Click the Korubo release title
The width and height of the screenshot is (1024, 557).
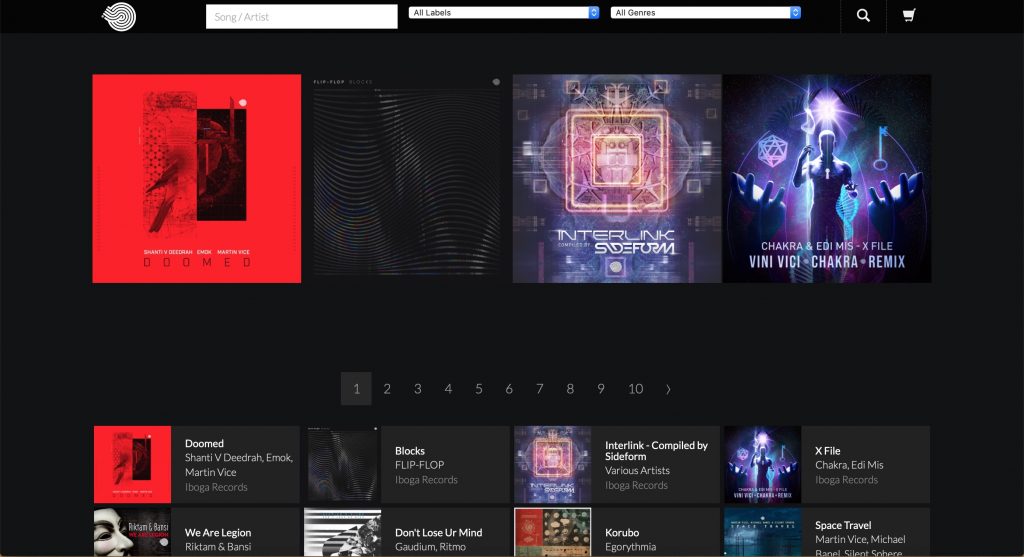click(x=622, y=533)
